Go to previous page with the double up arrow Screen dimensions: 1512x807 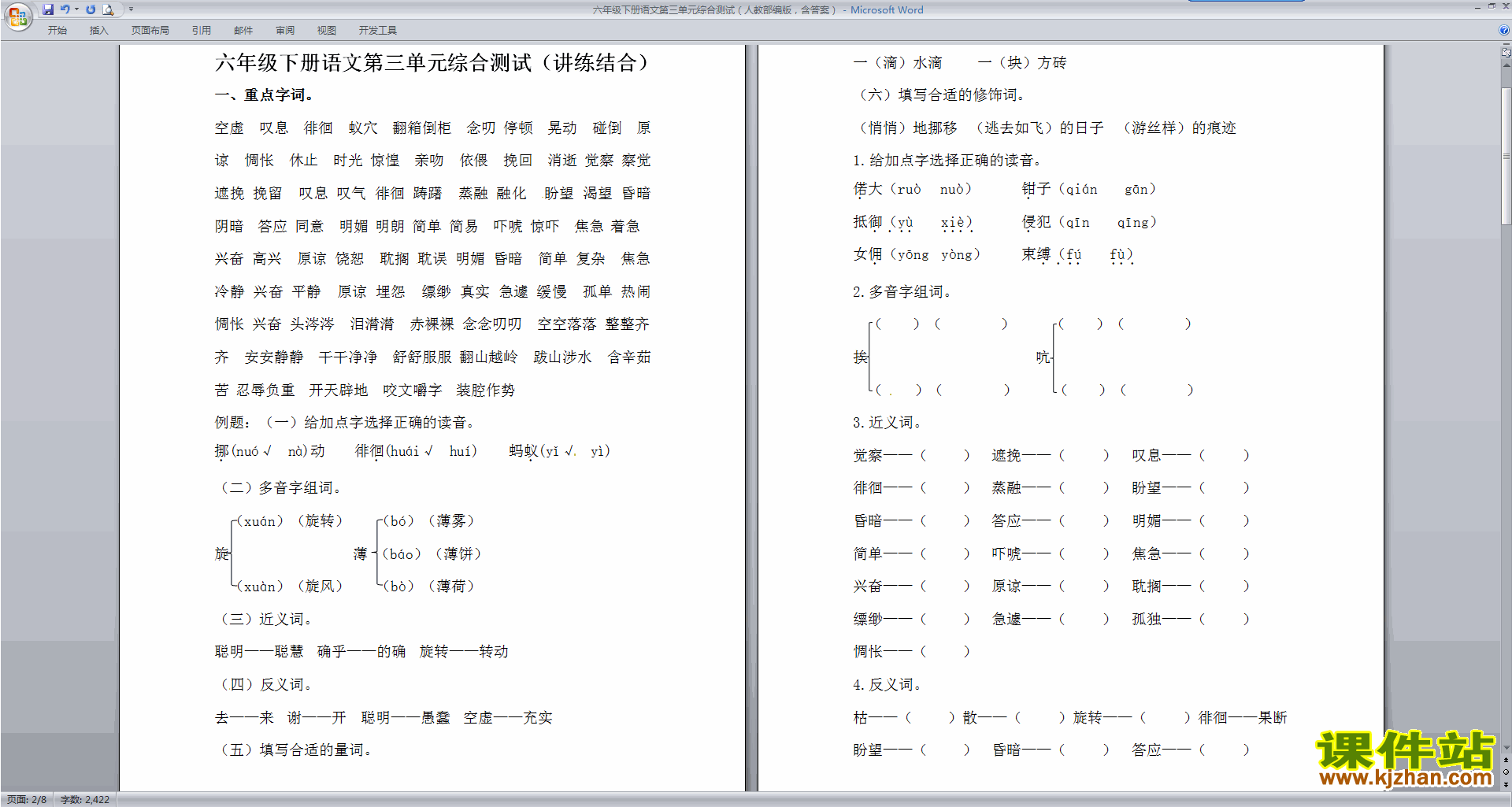(x=1506, y=761)
